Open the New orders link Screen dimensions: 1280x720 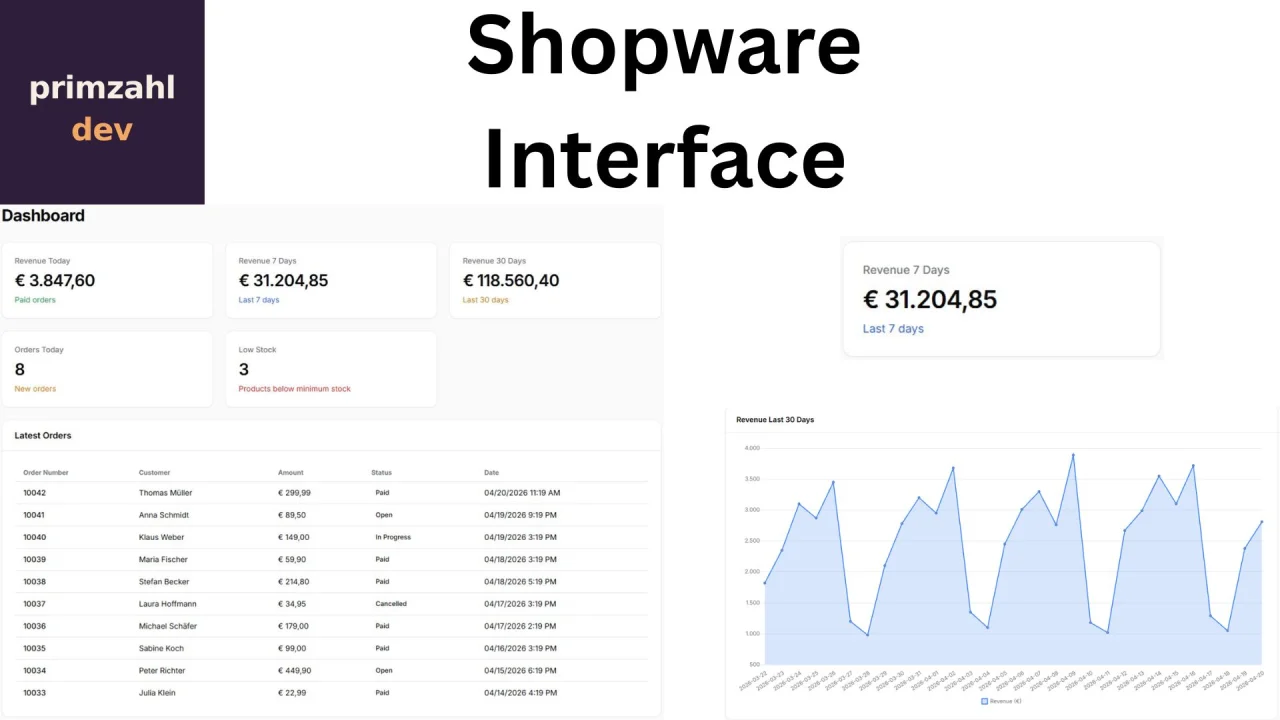tap(35, 389)
